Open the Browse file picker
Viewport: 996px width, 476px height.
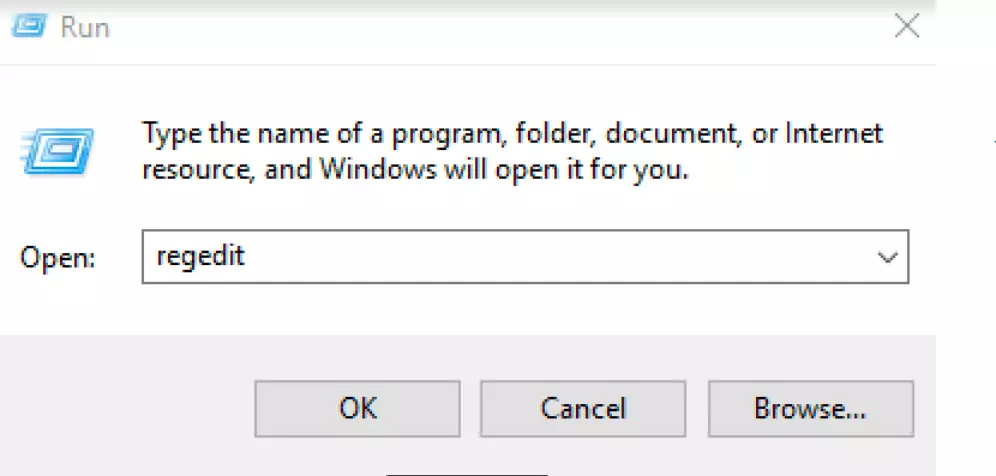pyautogui.click(x=810, y=408)
